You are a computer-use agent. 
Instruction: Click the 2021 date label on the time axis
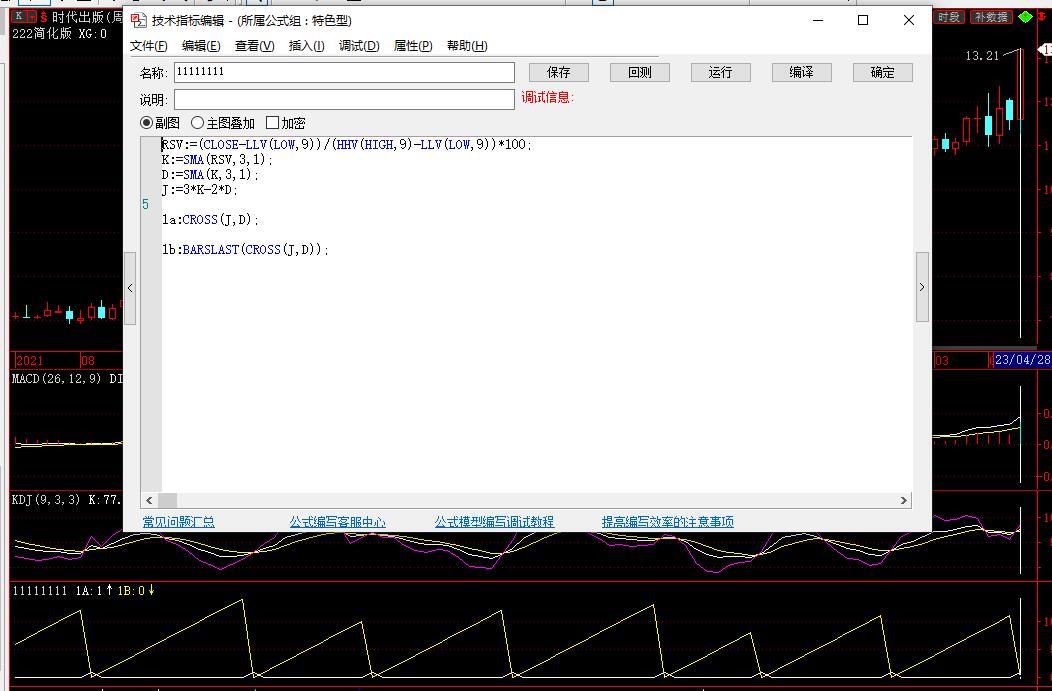tap(30, 361)
